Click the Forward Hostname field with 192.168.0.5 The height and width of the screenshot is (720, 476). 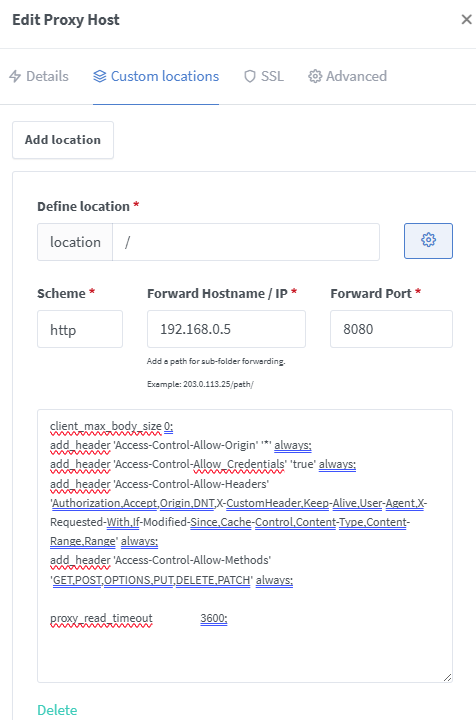pyautogui.click(x=226, y=329)
